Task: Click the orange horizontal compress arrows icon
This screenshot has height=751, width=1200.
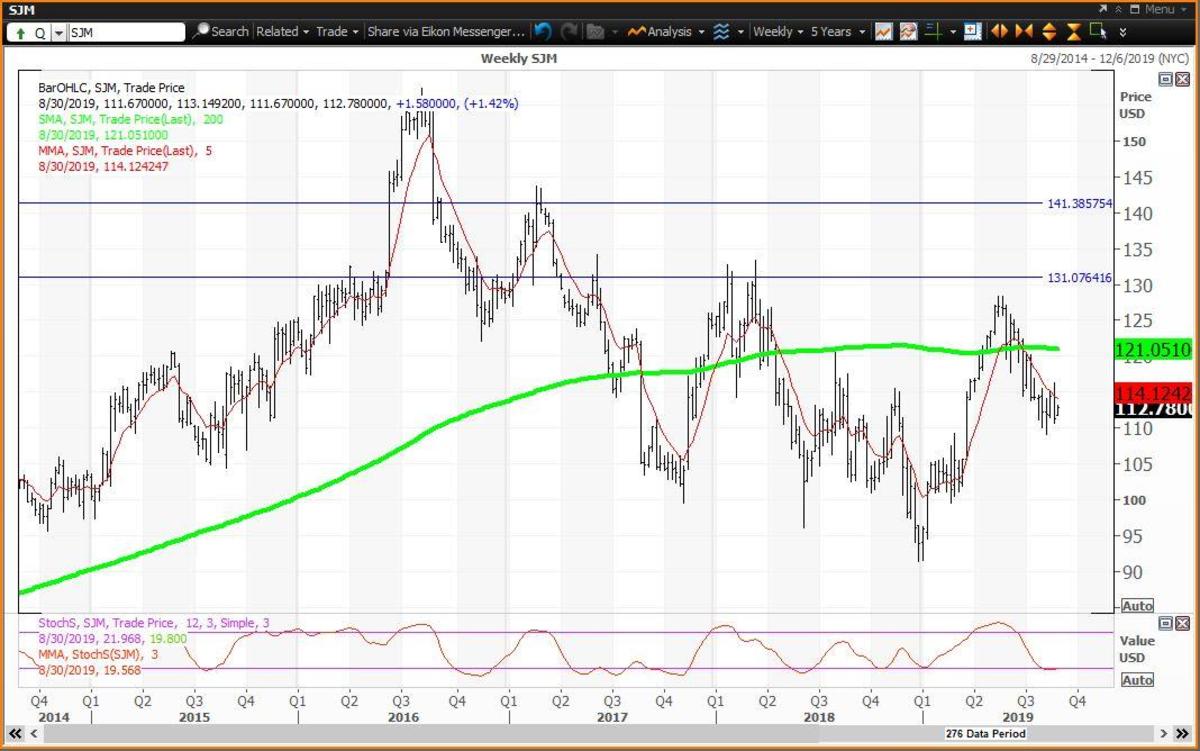Action: [1027, 32]
